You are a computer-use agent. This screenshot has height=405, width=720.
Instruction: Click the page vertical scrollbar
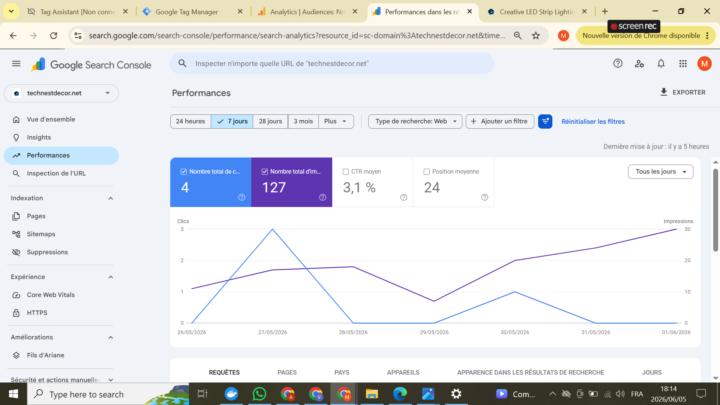(x=715, y=210)
